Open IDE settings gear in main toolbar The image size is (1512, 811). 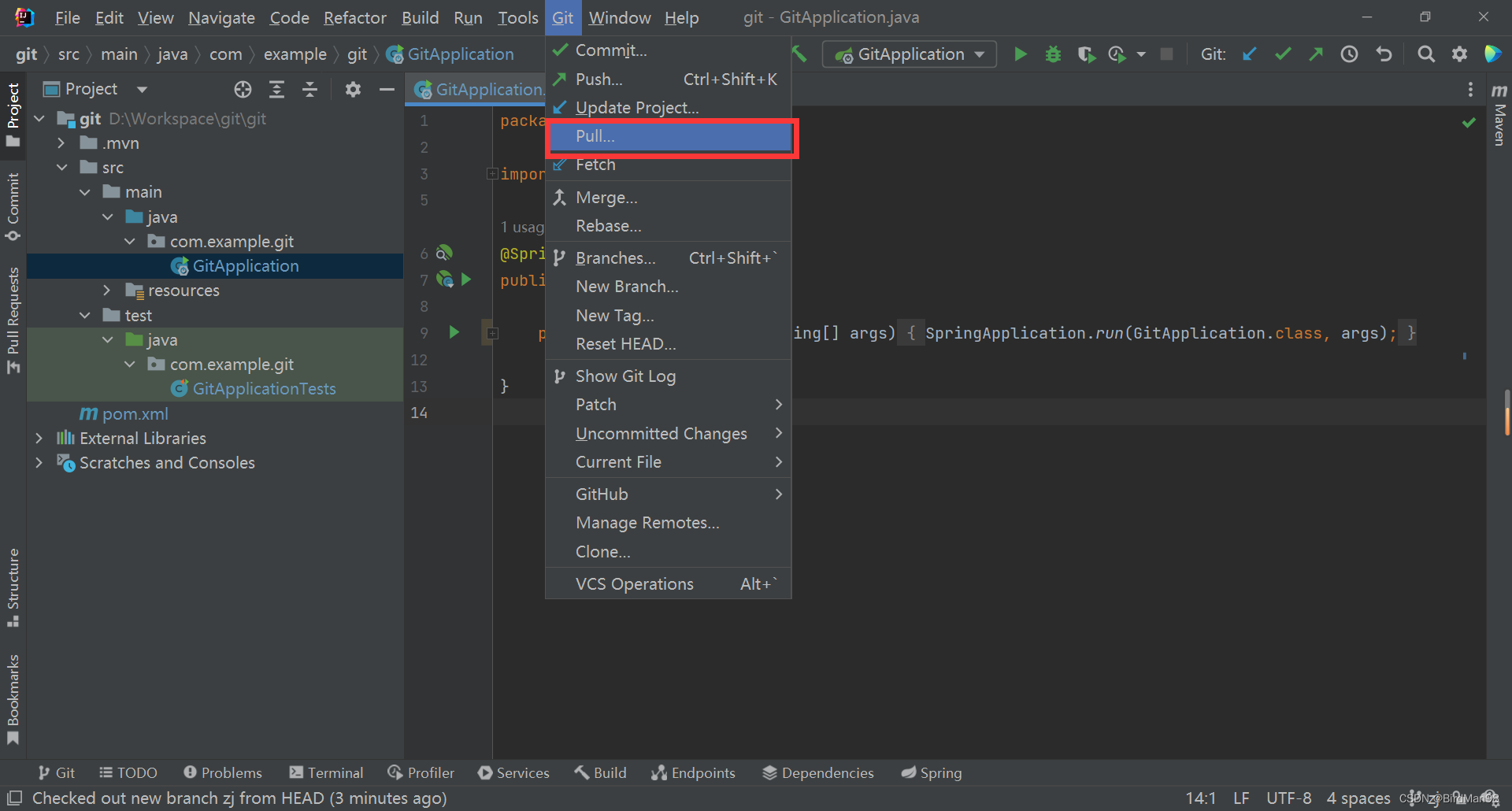tap(1459, 54)
